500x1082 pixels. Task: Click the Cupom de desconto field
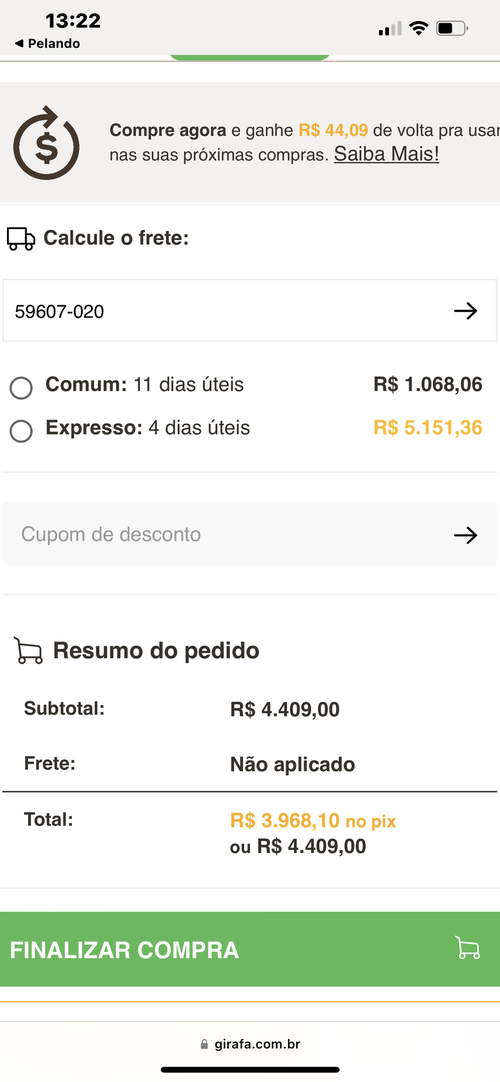[250, 534]
